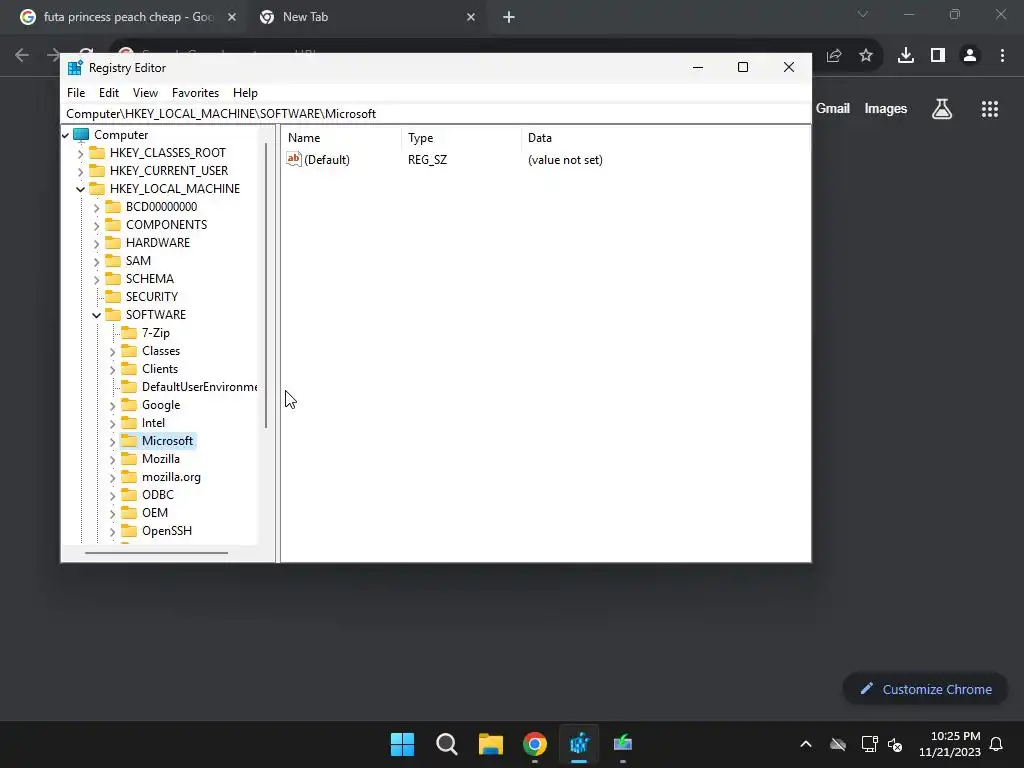Open the notifications bell in taskbar
Image resolution: width=1024 pixels, height=768 pixels.
pyautogui.click(x=996, y=744)
